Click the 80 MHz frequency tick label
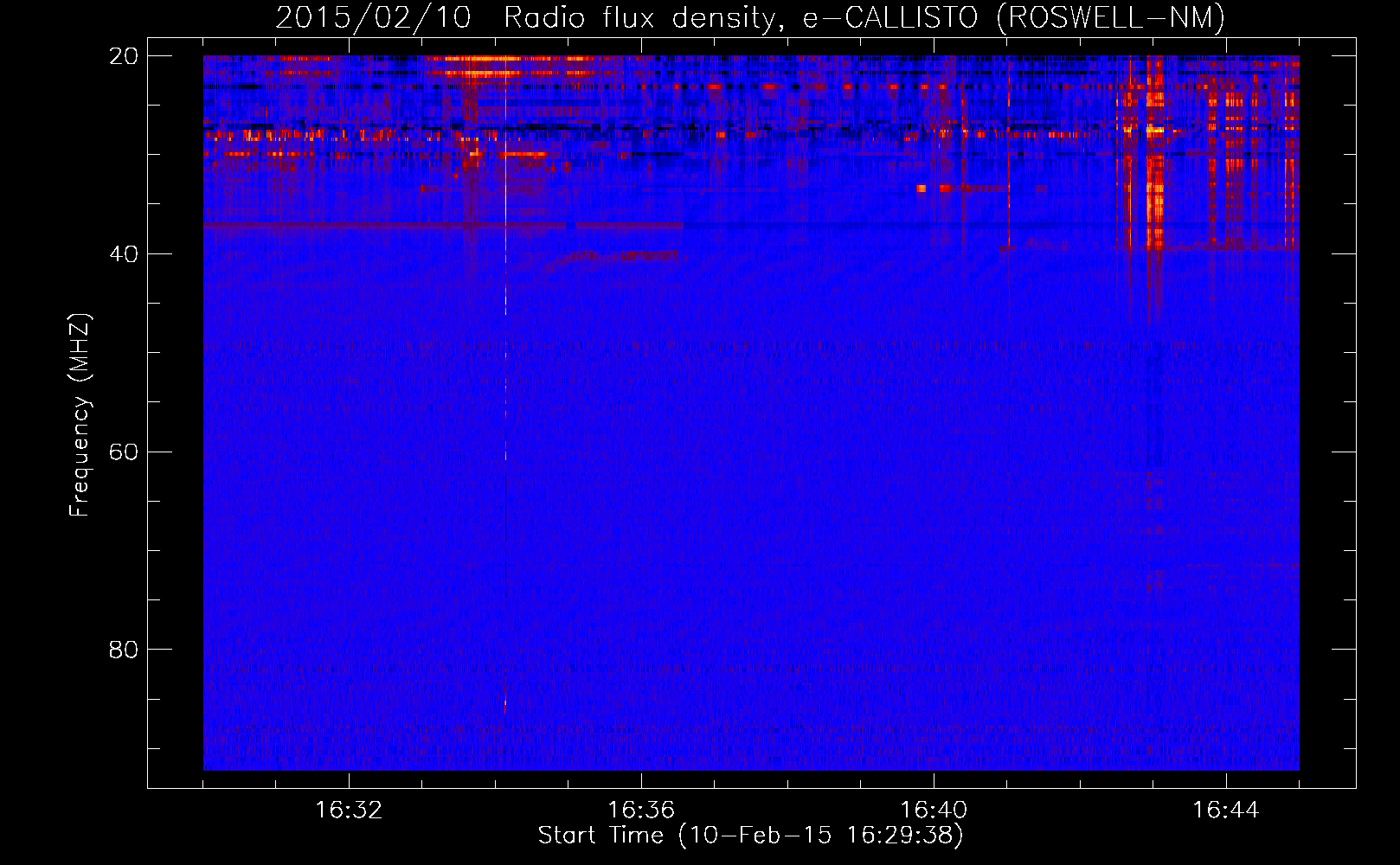The height and width of the screenshot is (865, 1400). [124, 650]
